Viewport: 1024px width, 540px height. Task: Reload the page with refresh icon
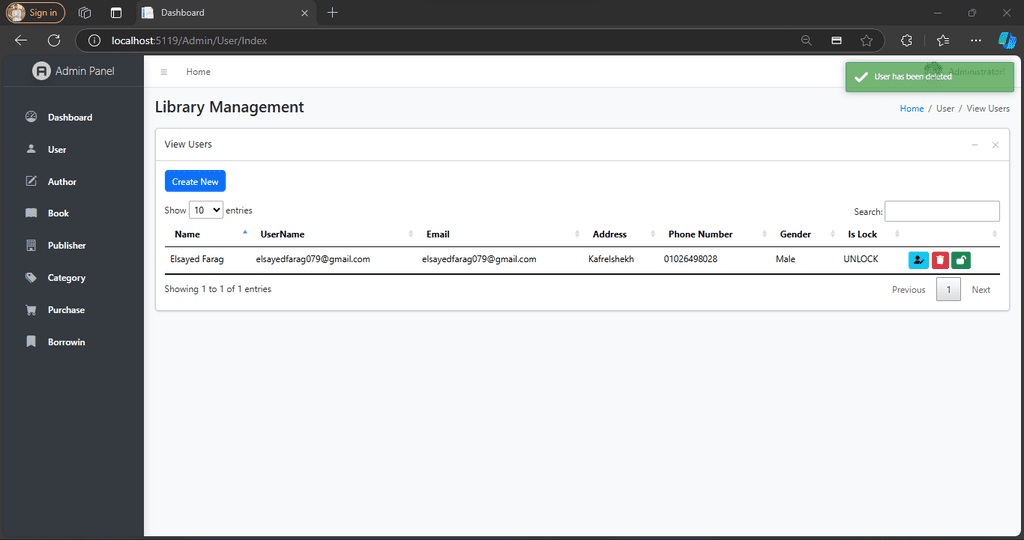click(54, 40)
